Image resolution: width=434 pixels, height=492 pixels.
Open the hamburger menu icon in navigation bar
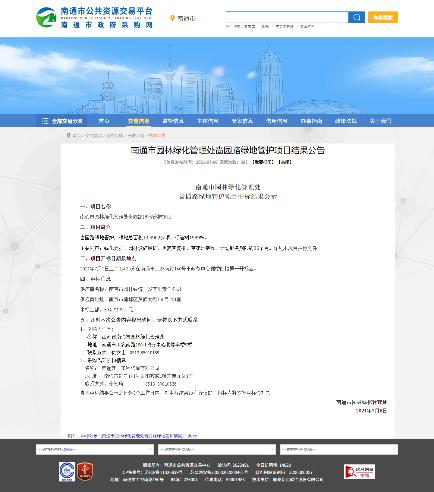(45, 121)
